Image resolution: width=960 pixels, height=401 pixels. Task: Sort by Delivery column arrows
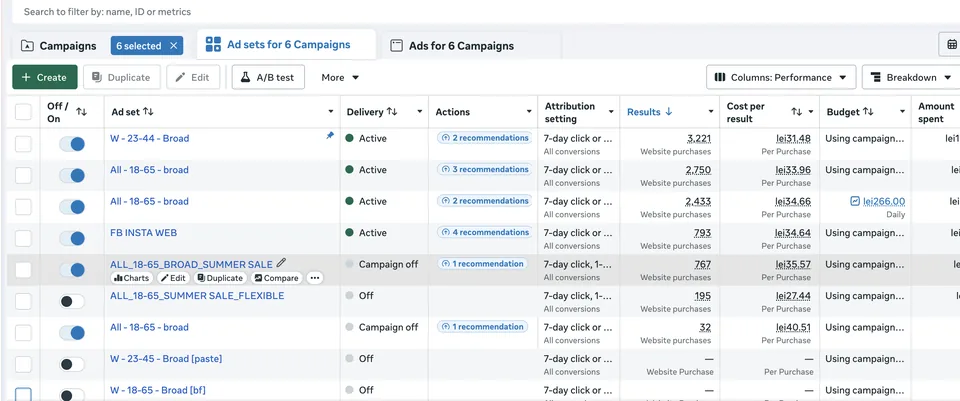click(392, 112)
